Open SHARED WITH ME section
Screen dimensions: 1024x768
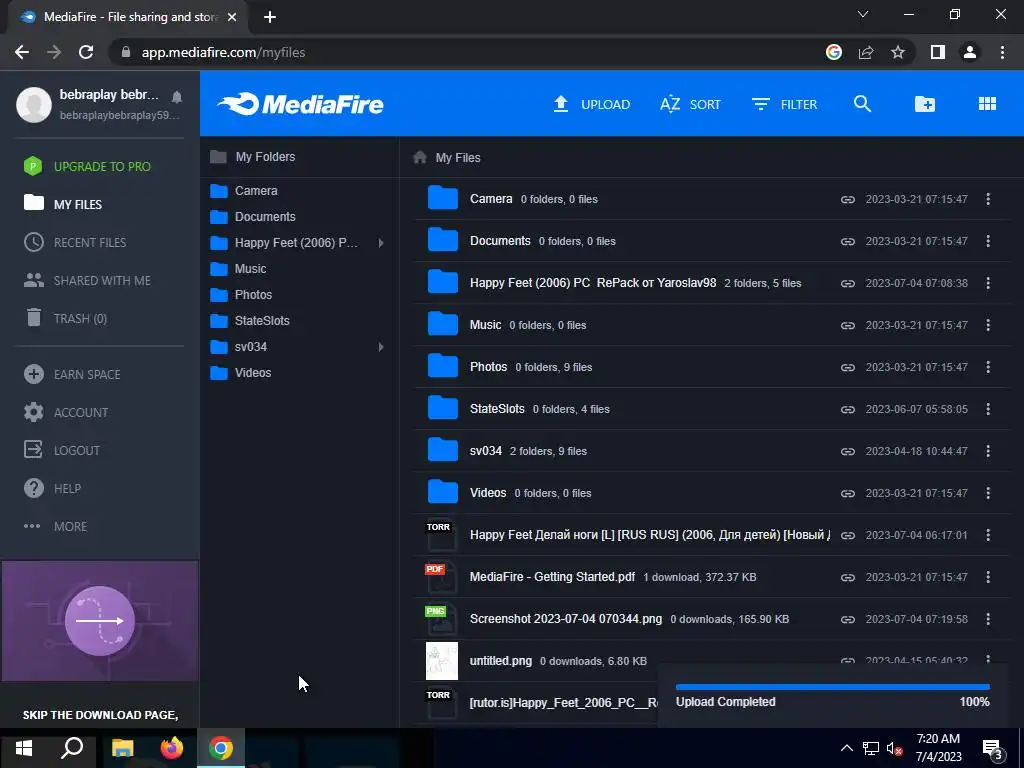pyautogui.click(x=88, y=281)
